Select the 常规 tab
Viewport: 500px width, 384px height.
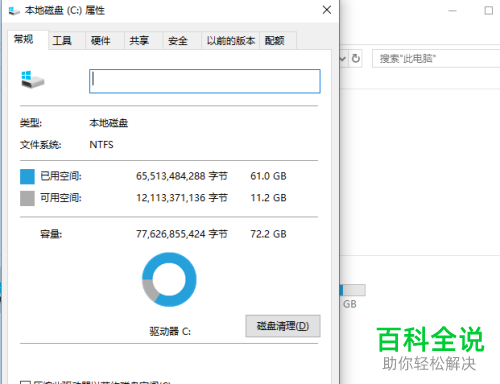[x=28, y=40]
